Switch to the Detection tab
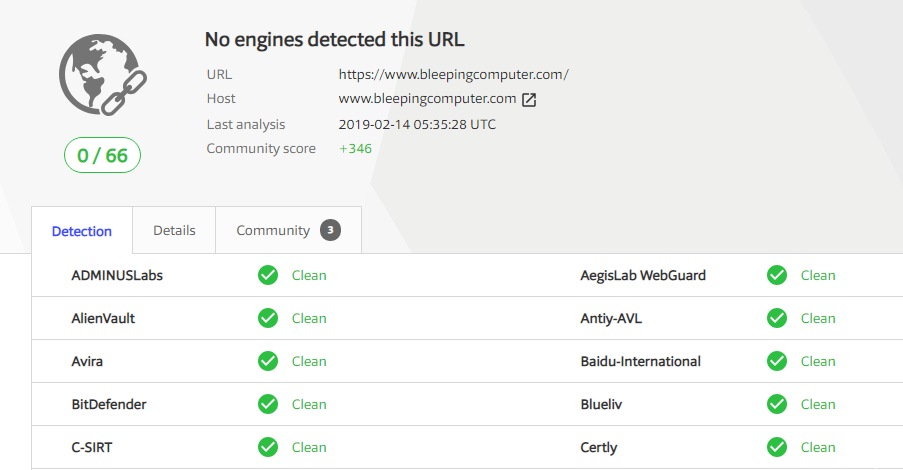The width and height of the screenshot is (903, 470). 82,230
